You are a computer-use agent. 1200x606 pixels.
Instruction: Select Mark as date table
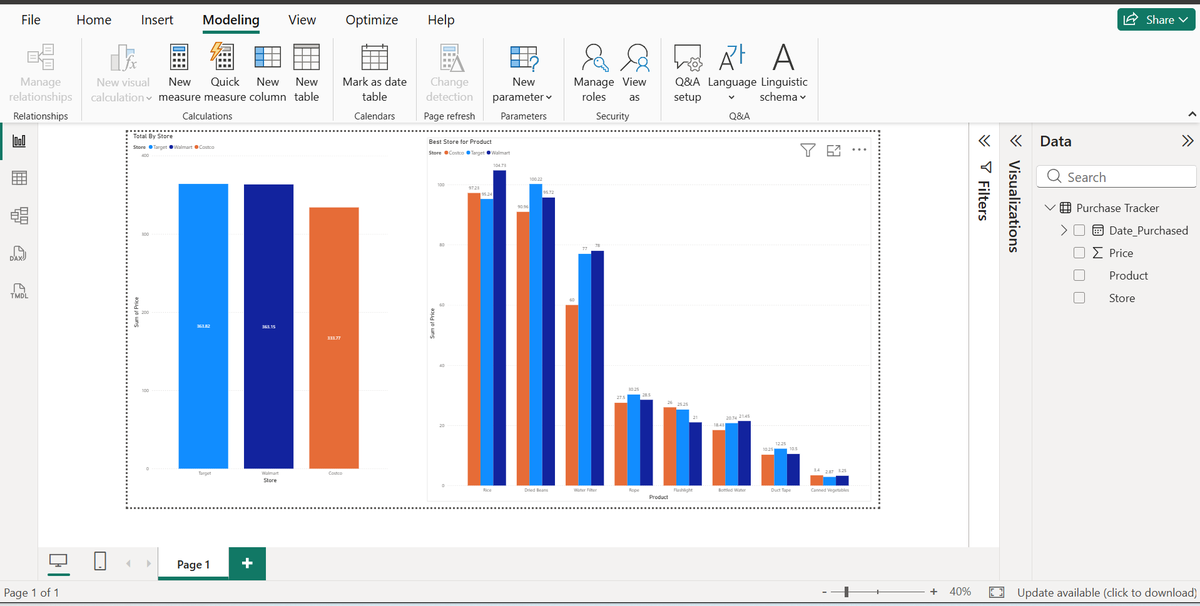tap(375, 72)
